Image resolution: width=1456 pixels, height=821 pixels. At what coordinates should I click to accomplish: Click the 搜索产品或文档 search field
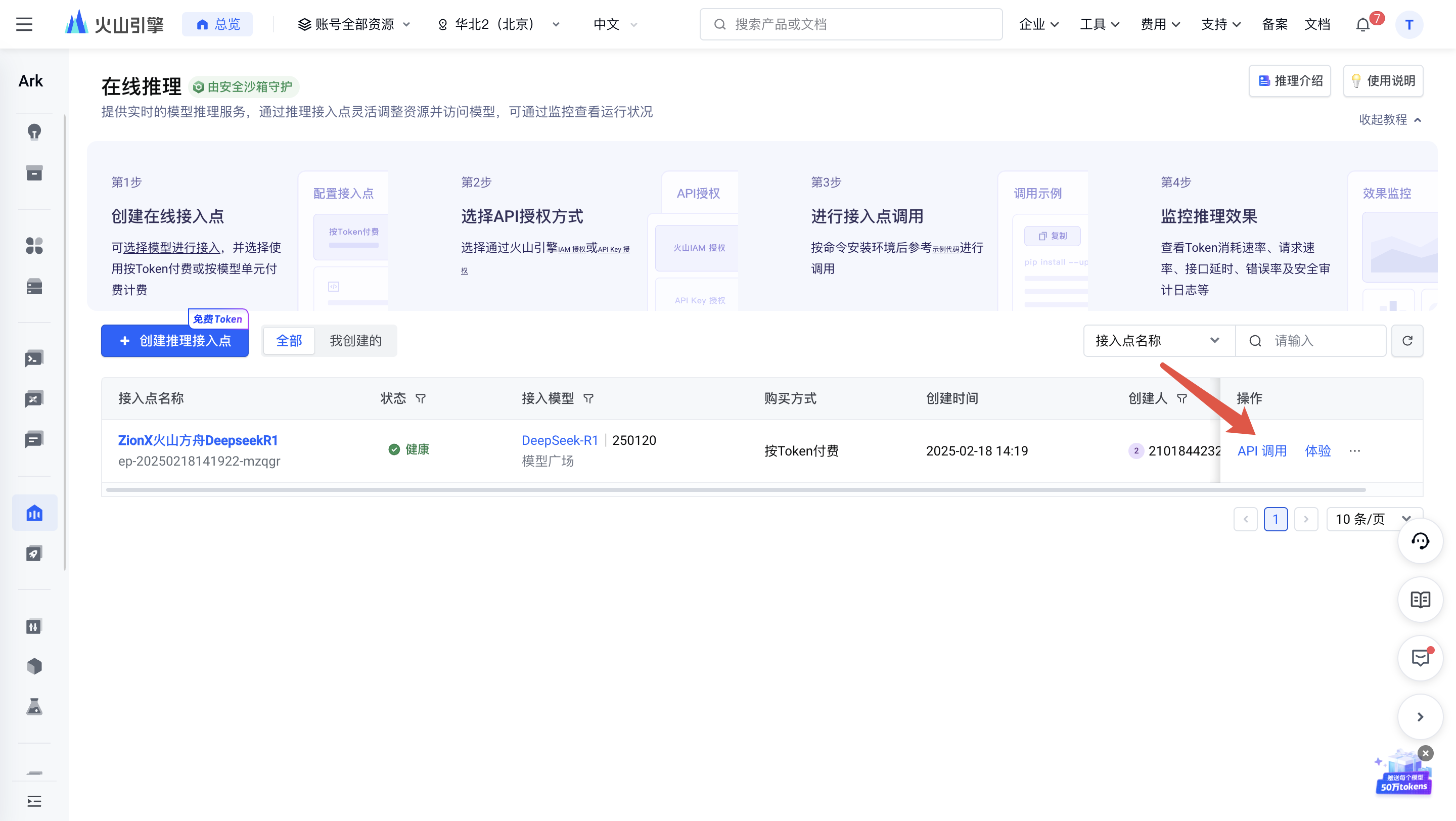pos(851,24)
